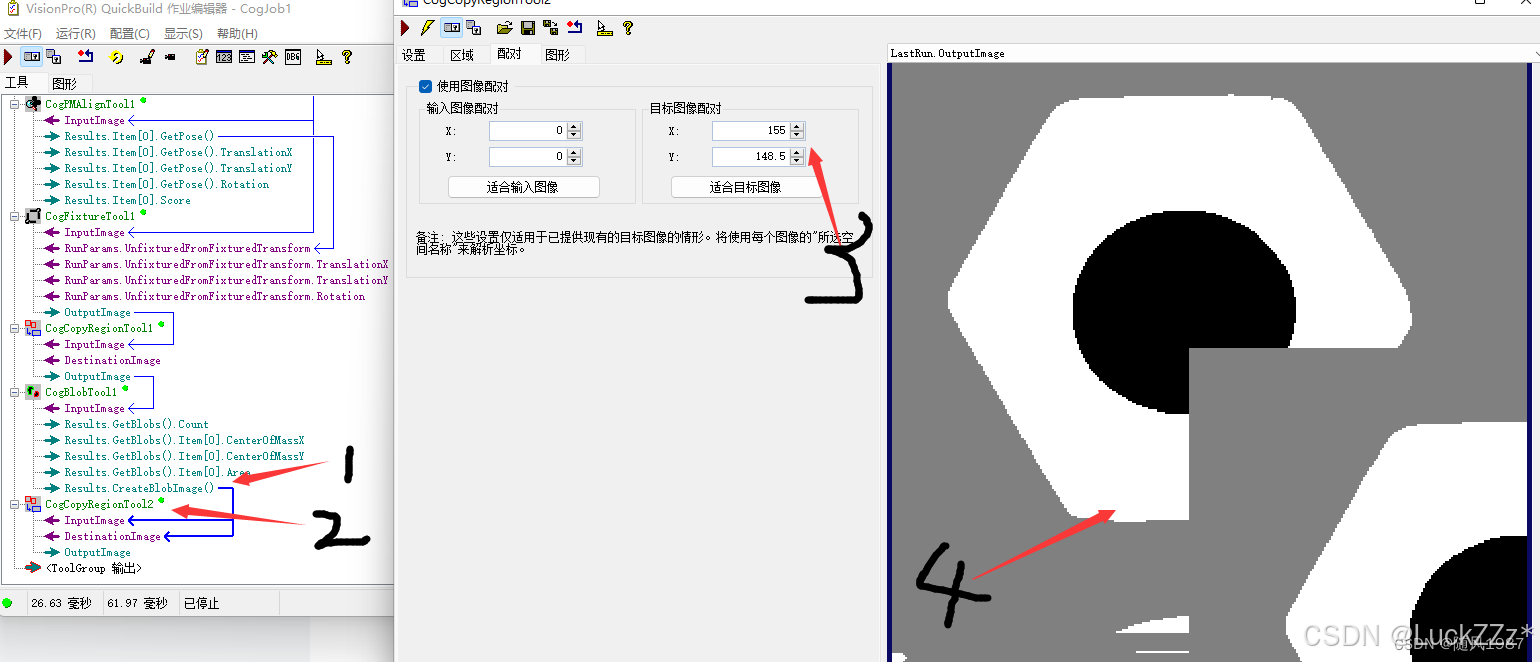Collapse the CogBlobTool1 tree node
The height and width of the screenshot is (662, 1540).
(x=15, y=392)
